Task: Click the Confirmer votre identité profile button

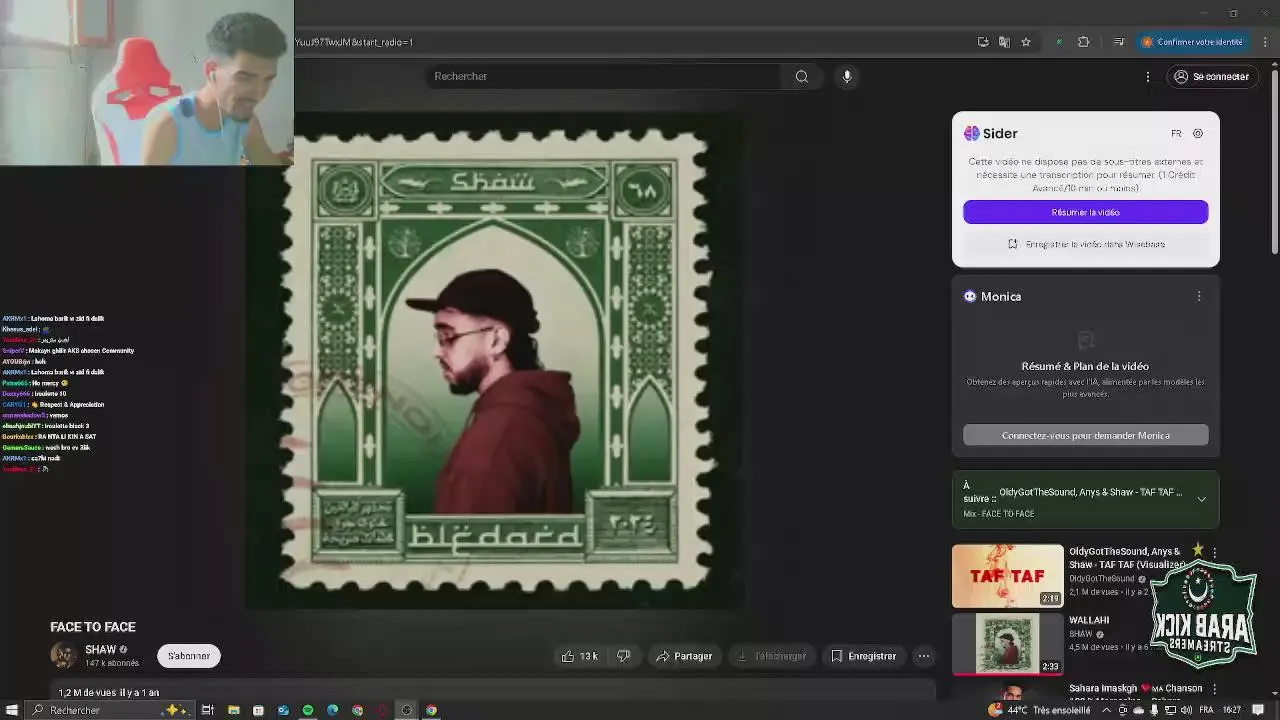Action: tap(1194, 42)
